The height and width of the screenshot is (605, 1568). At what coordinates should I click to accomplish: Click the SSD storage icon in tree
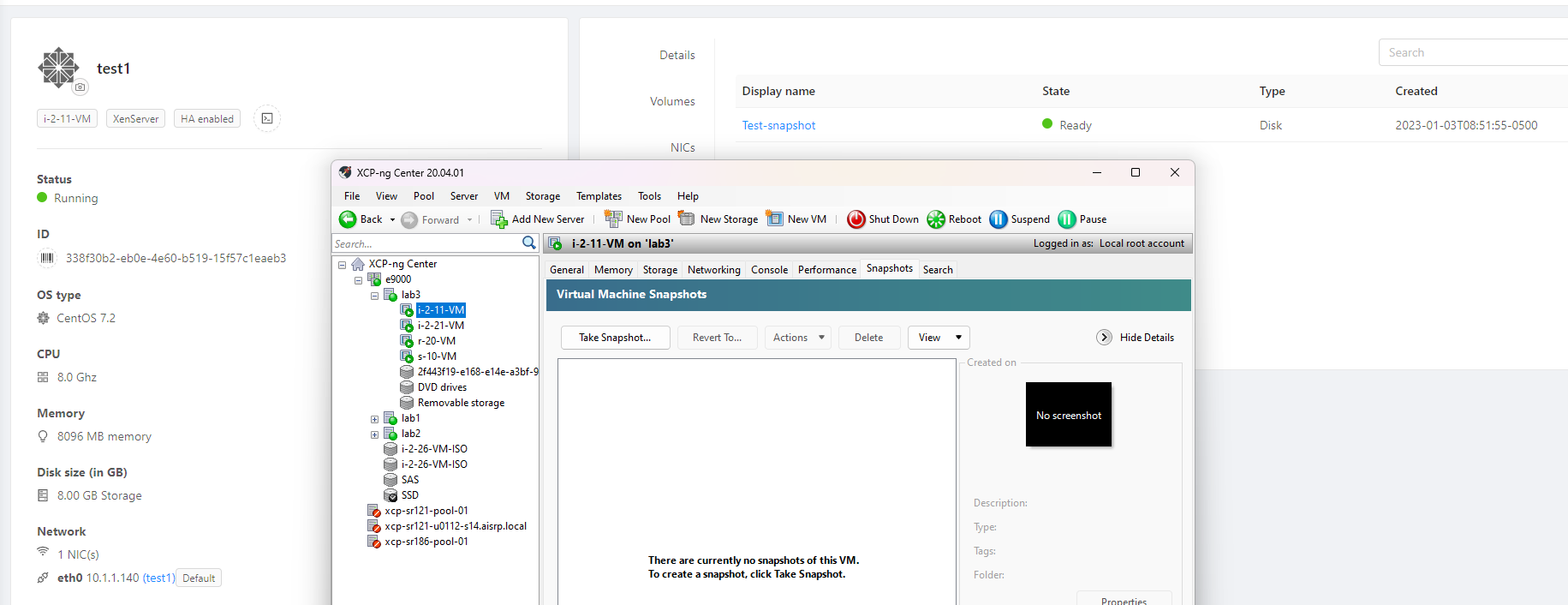[x=391, y=495]
